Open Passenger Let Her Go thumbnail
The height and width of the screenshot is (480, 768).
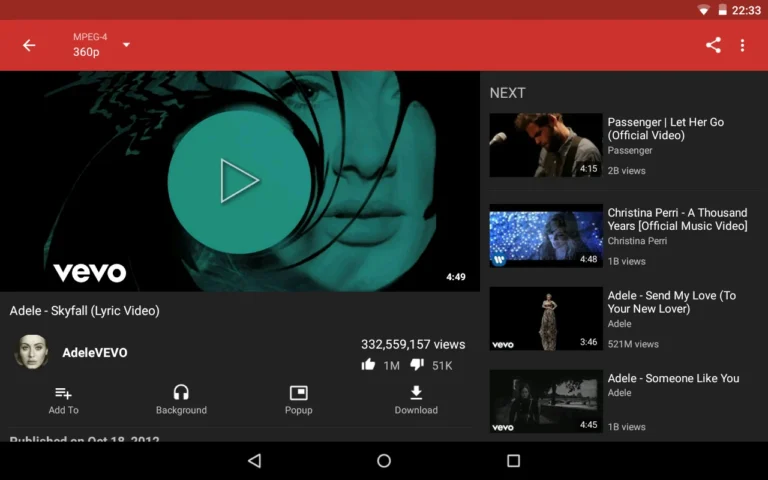click(x=546, y=145)
